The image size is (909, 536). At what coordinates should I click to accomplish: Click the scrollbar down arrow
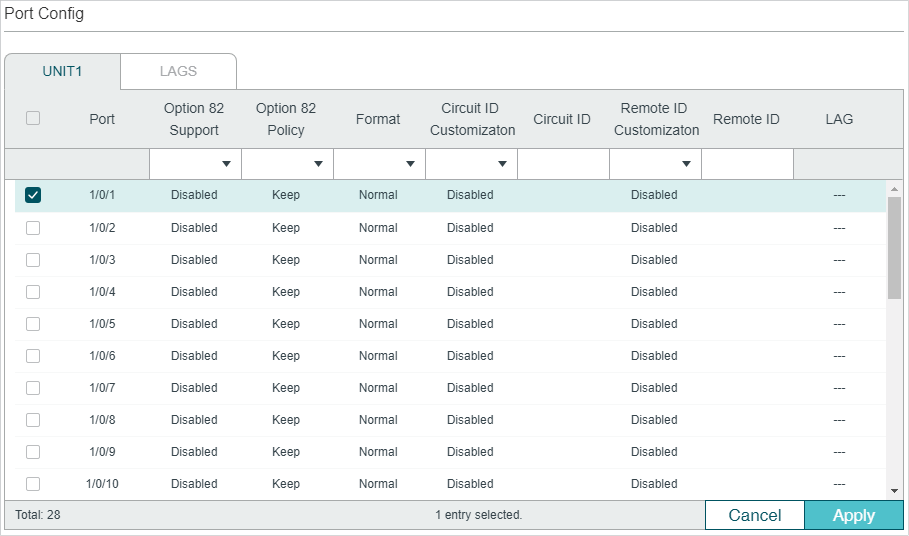[894, 491]
